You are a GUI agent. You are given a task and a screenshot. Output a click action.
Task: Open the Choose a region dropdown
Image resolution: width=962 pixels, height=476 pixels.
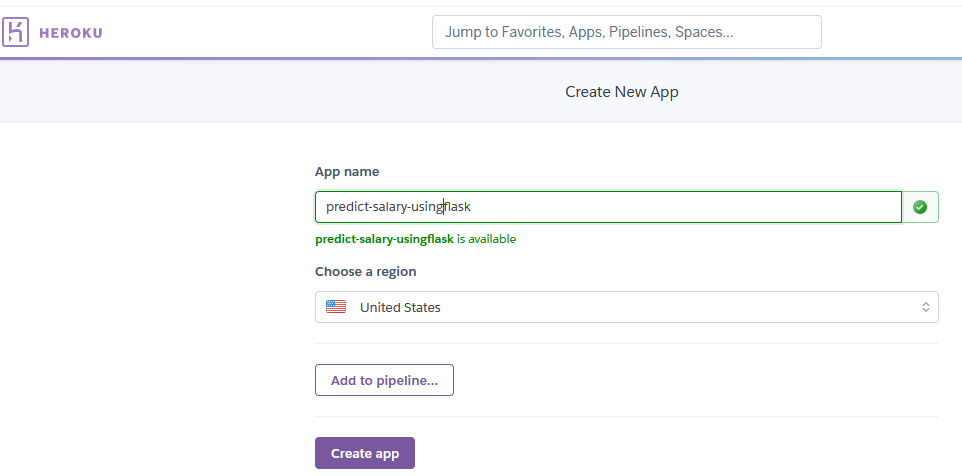click(x=626, y=307)
